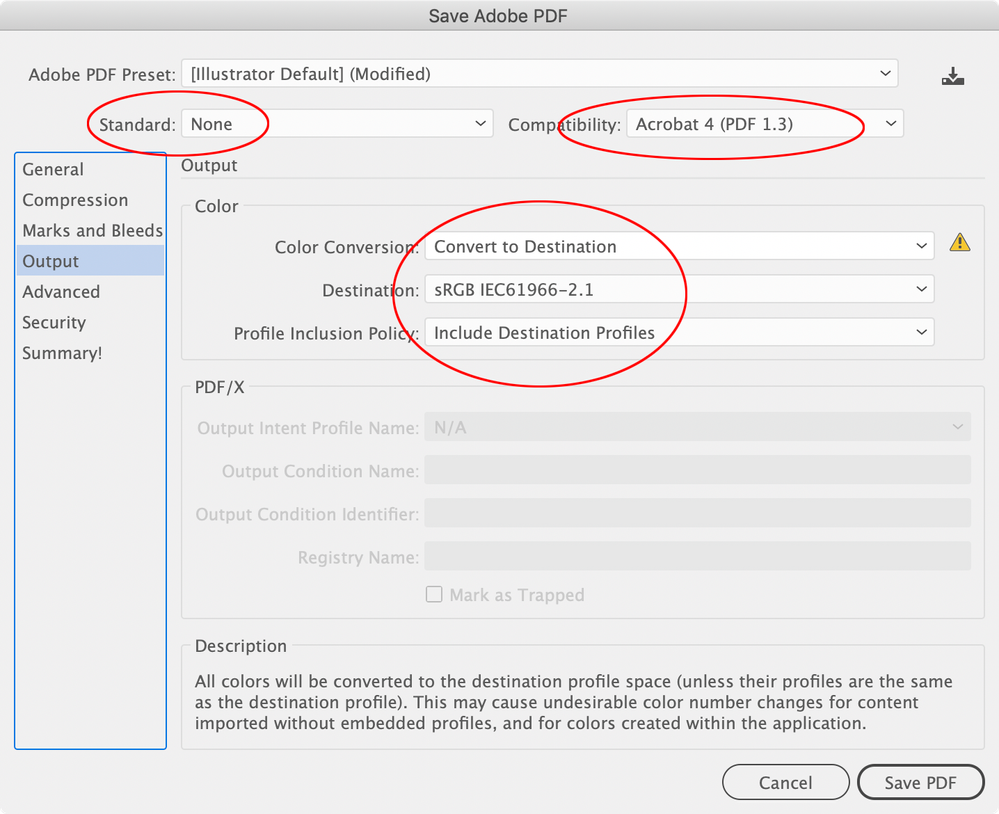This screenshot has width=999, height=814.
Task: Select the Compression section in sidebar
Action: click(90, 200)
